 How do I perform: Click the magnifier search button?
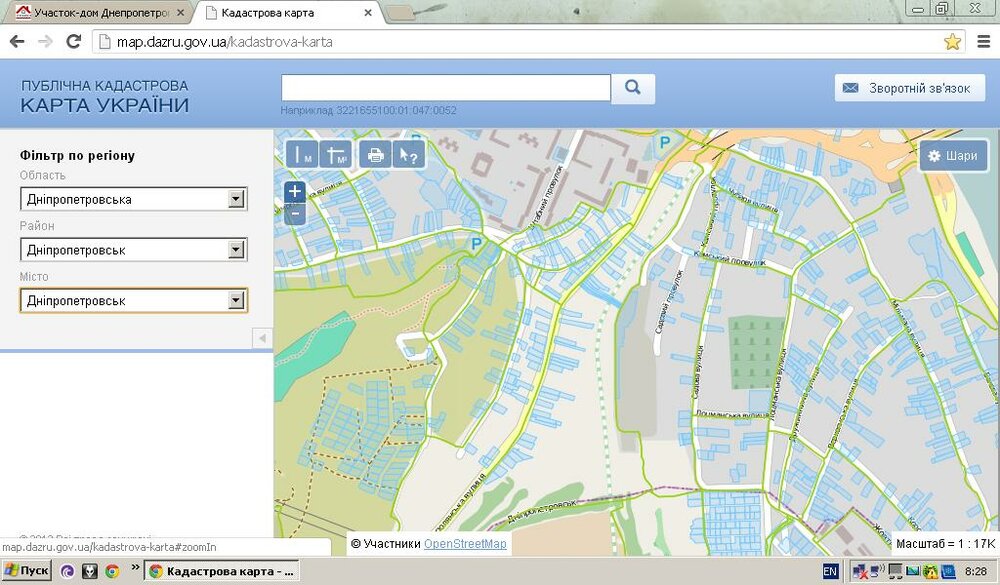(x=633, y=88)
